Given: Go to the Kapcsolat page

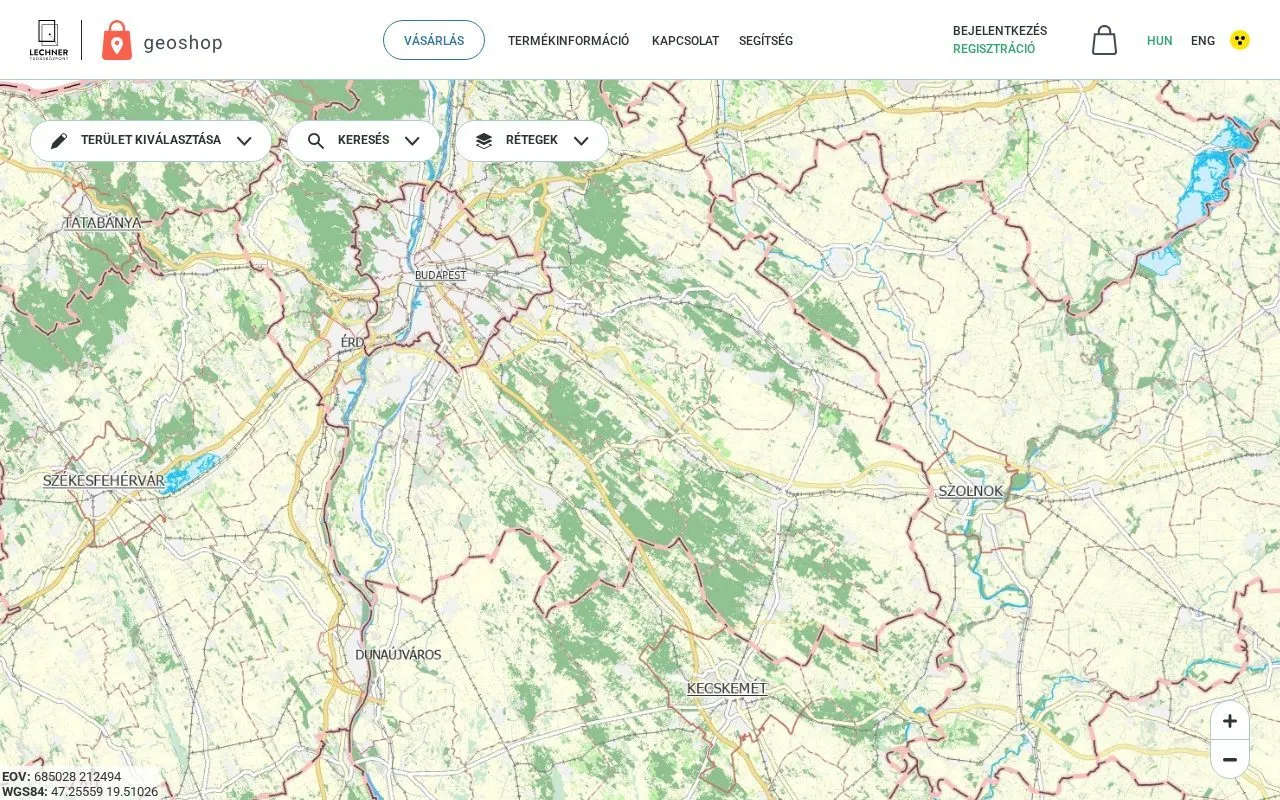Looking at the screenshot, I should pos(685,41).
